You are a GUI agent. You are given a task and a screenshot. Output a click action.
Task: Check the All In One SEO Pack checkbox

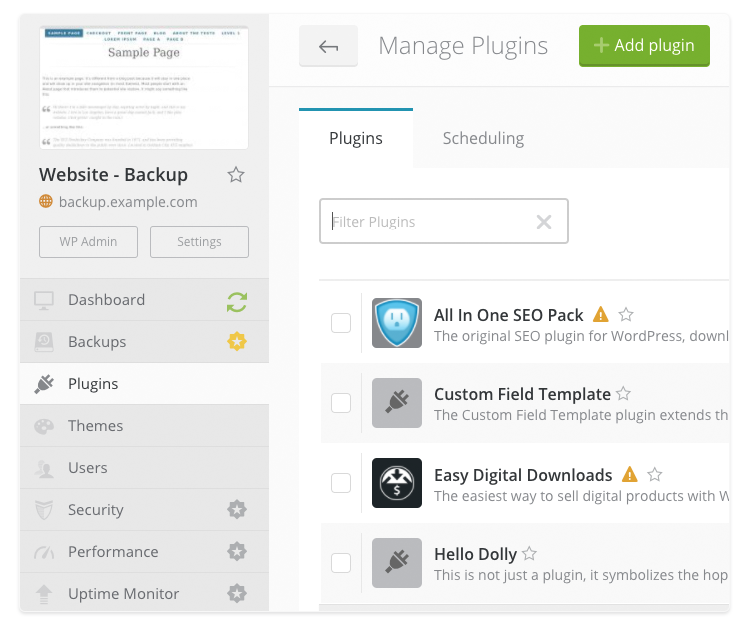[x=341, y=323]
